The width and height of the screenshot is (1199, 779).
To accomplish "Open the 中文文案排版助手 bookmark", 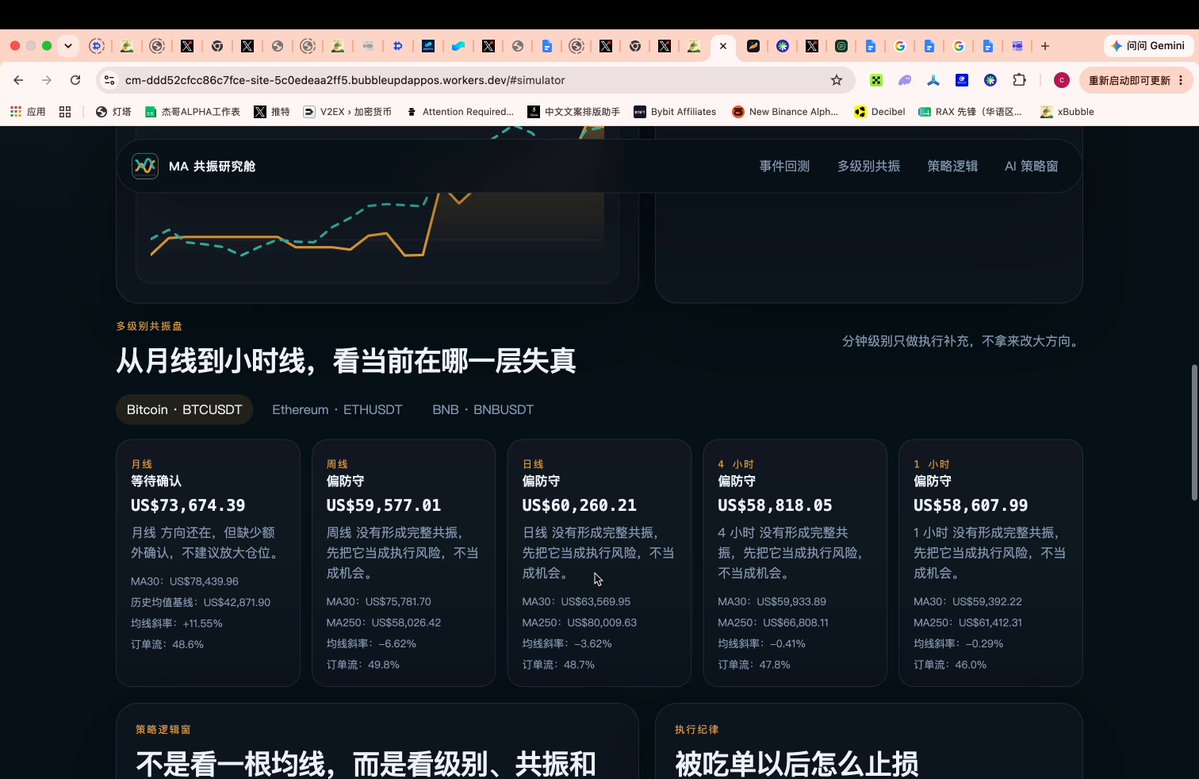I will coord(574,112).
